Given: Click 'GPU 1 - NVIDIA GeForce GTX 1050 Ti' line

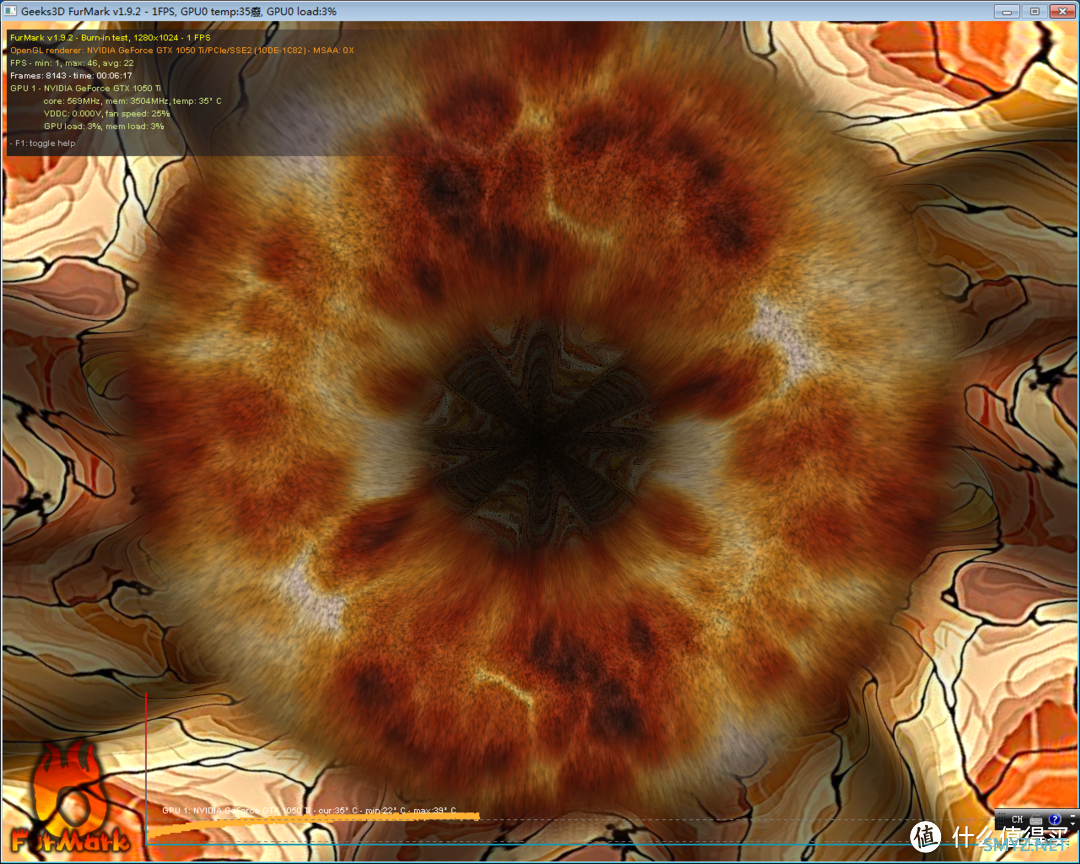Looking at the screenshot, I should click(85, 88).
